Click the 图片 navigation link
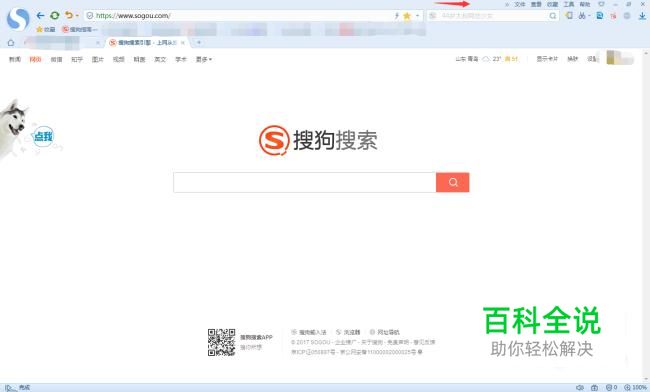650x392 pixels. pos(97,59)
